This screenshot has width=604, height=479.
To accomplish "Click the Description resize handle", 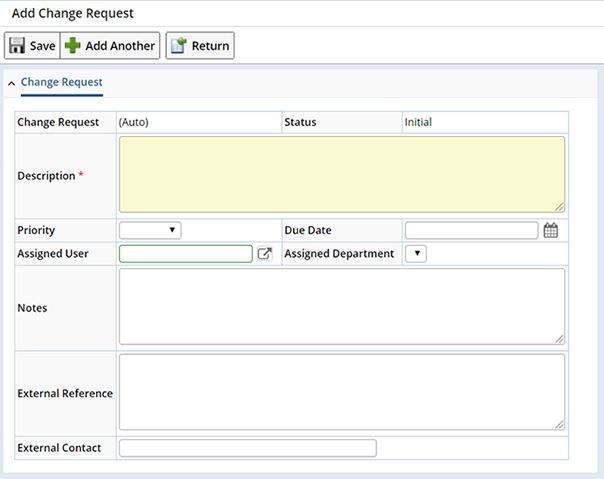I will 559,207.
